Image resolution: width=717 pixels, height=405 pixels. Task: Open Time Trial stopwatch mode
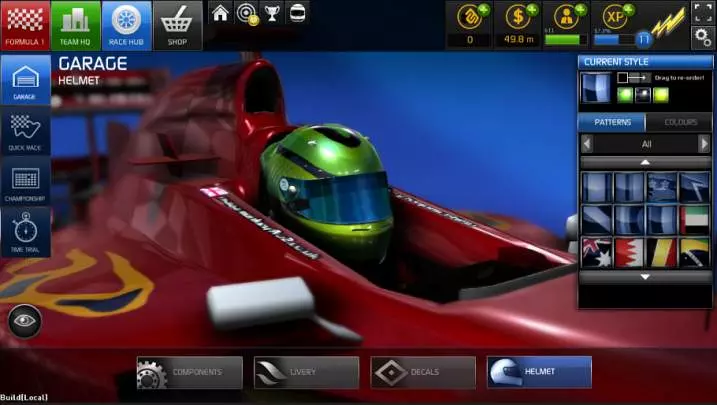coord(25,232)
